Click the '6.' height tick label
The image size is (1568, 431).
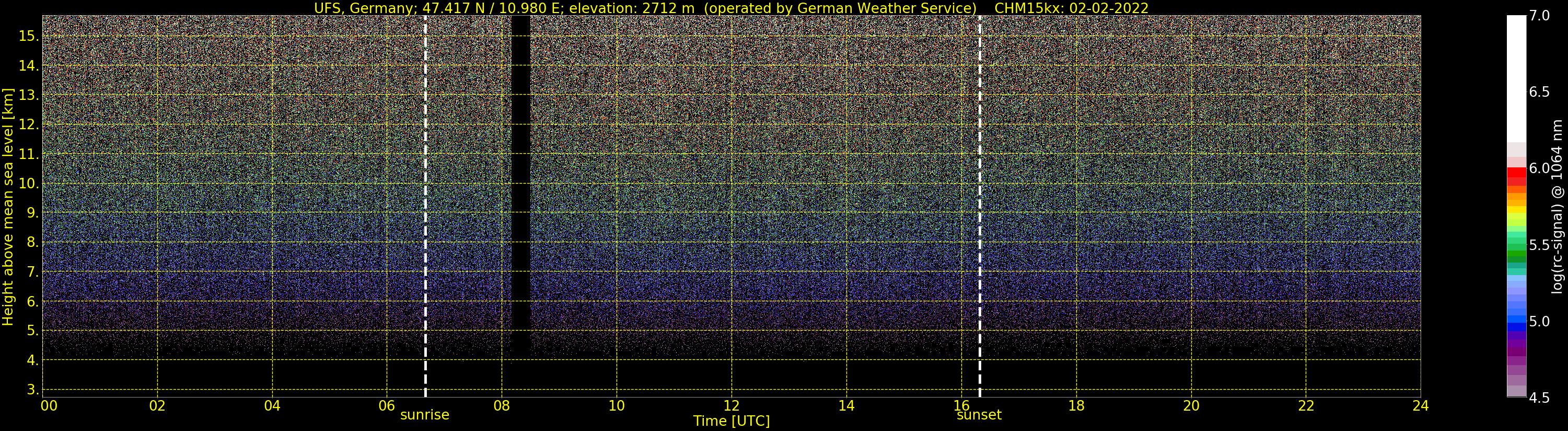coord(32,302)
